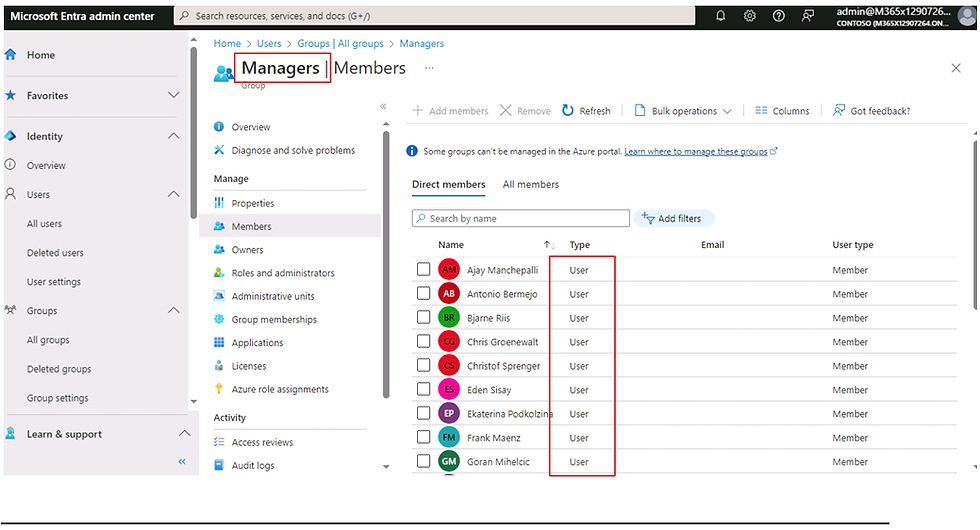Collapse the Groups section chevron

click(x=174, y=310)
